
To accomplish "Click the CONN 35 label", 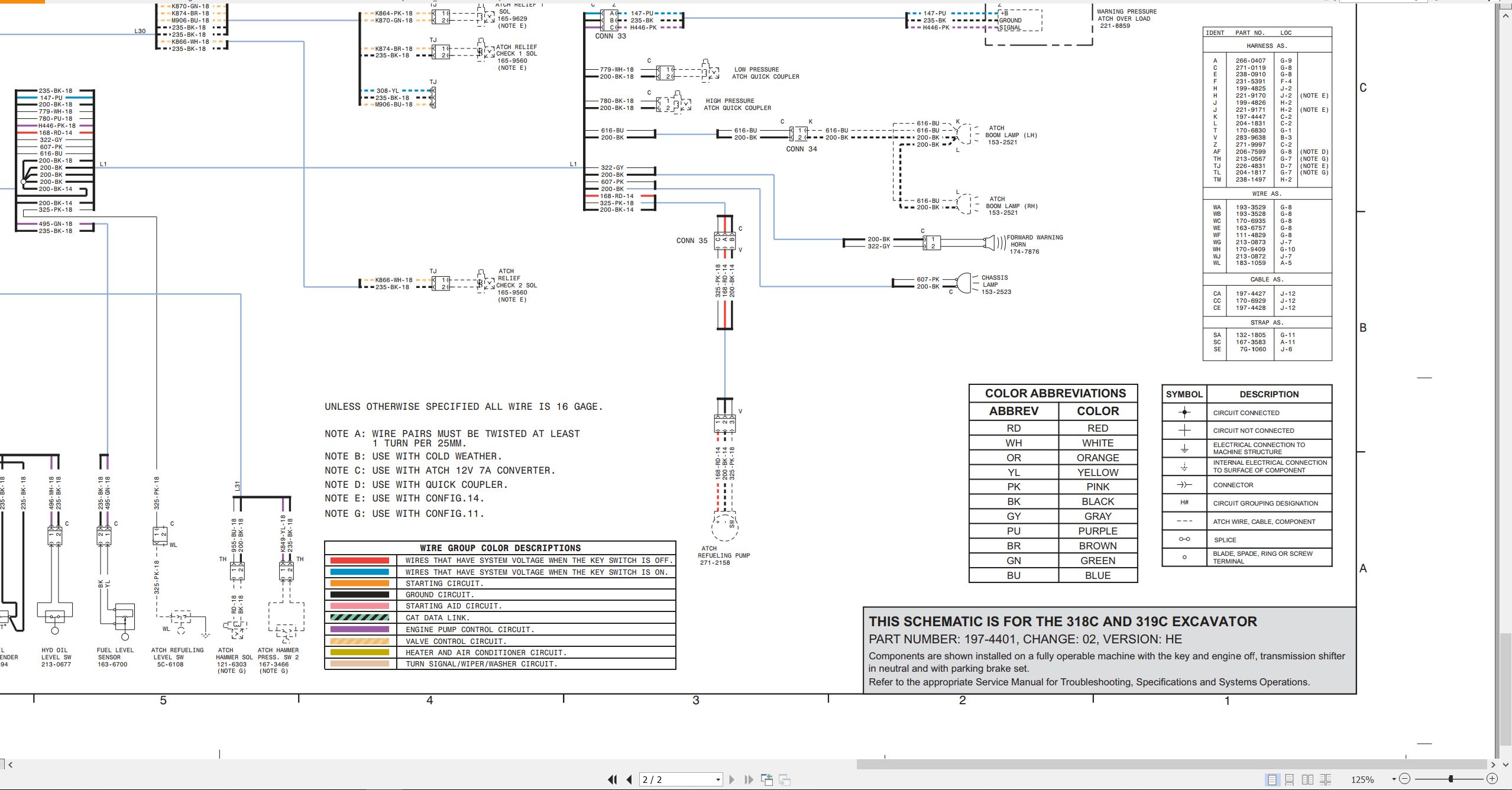I will [692, 241].
